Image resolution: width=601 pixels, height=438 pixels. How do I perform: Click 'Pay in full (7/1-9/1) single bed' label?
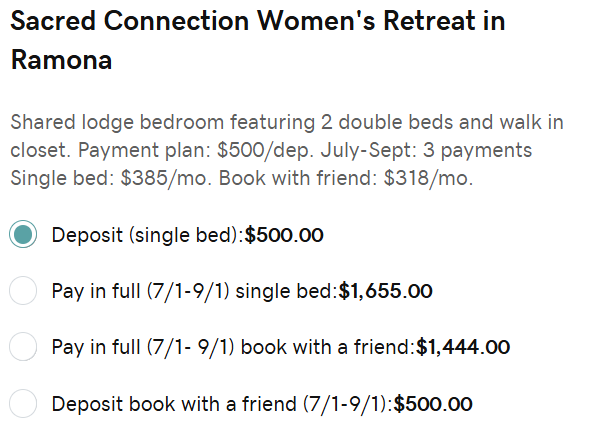click(195, 291)
